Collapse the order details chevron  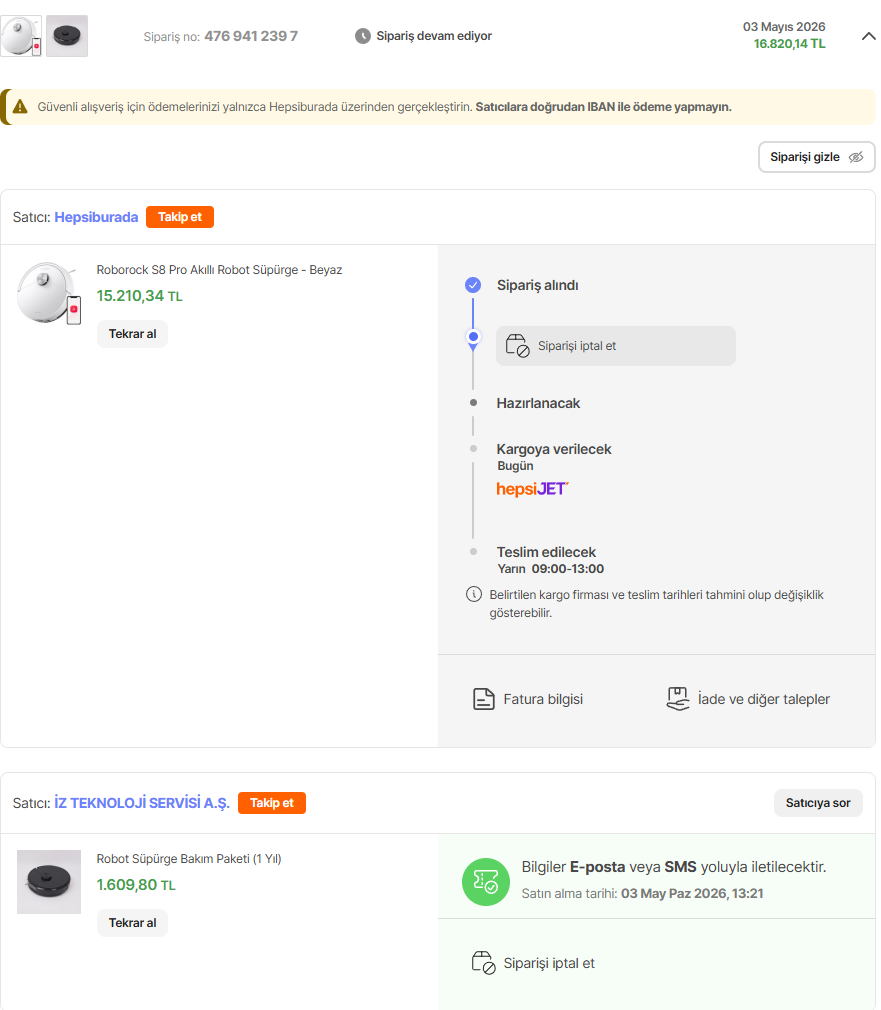tap(868, 36)
